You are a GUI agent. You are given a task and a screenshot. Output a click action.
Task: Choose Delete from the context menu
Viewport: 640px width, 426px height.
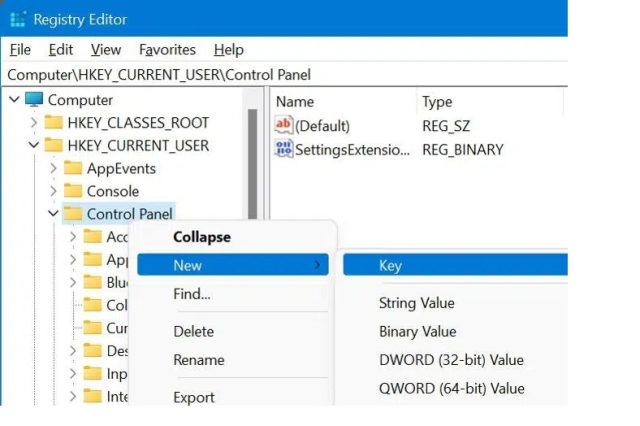[233, 331]
